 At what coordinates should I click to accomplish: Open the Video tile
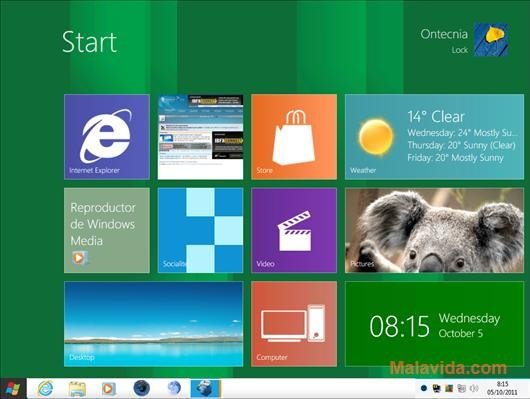(294, 230)
